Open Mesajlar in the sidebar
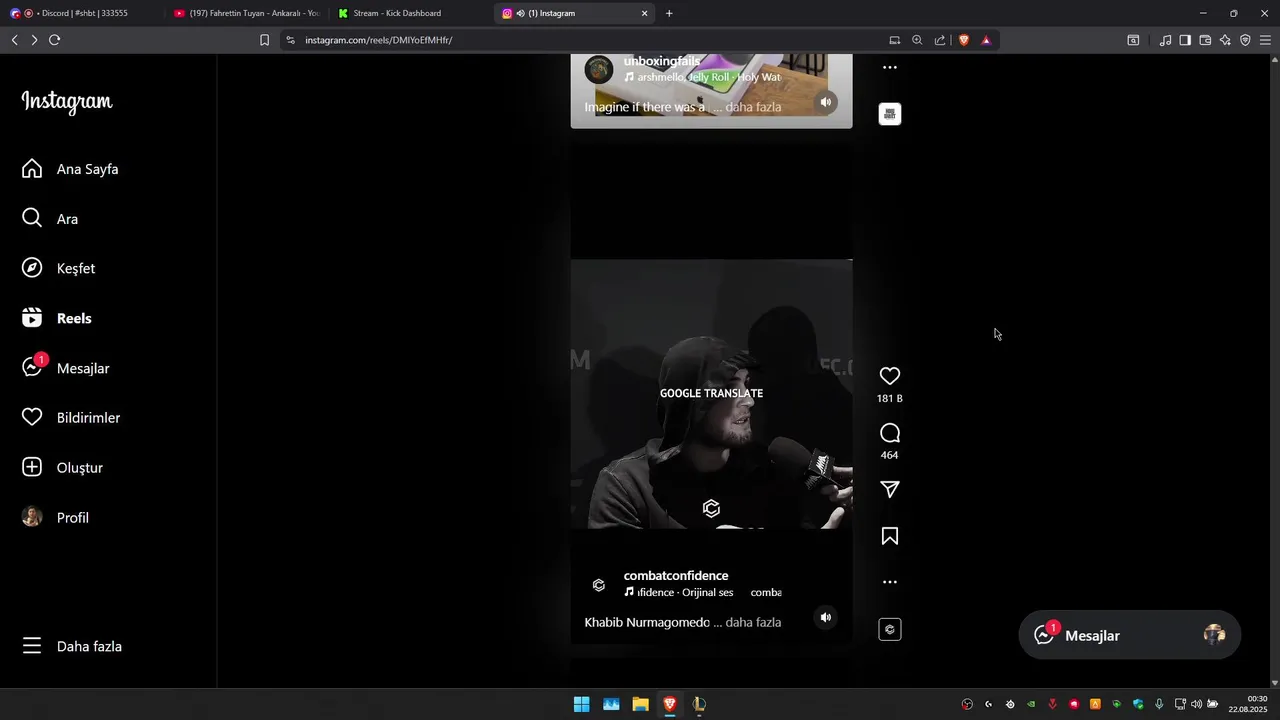This screenshot has width=1280, height=720. point(66,368)
